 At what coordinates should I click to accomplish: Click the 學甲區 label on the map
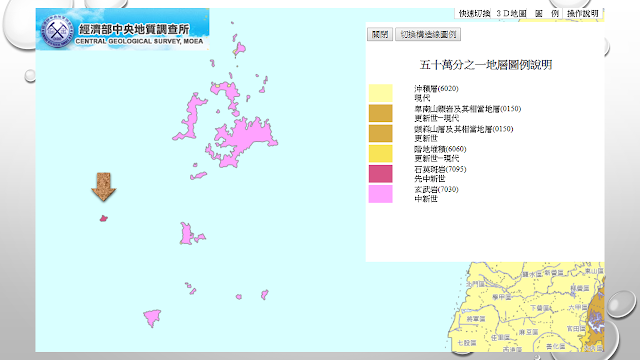[502, 297]
